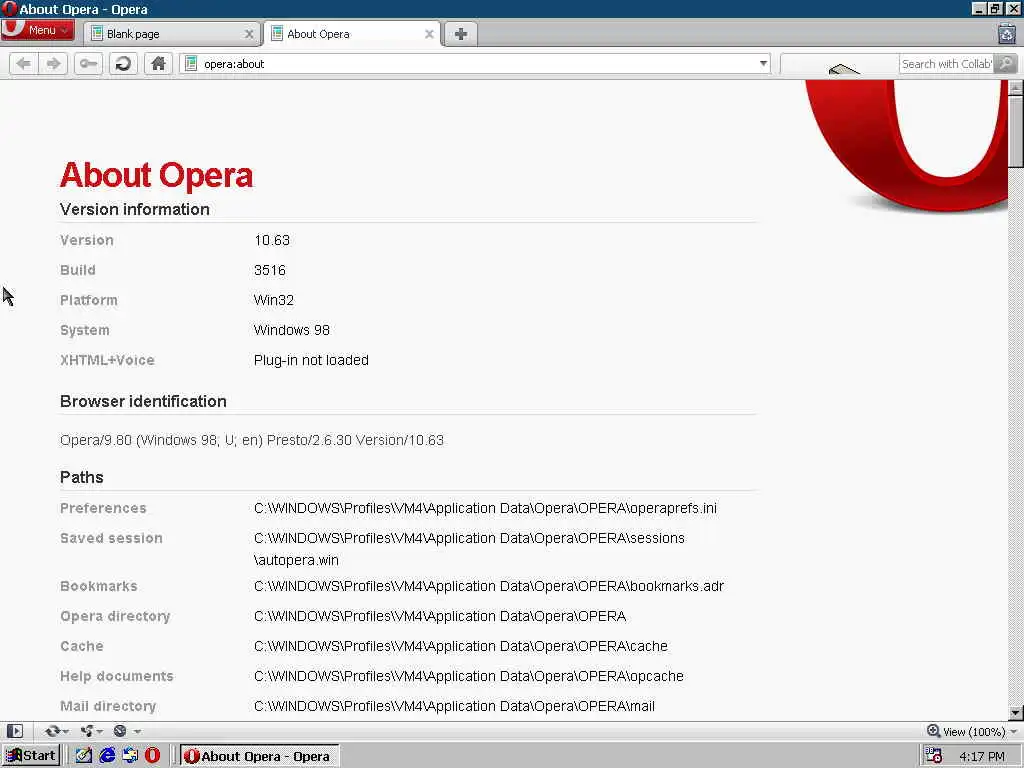Click the About Opera - Opera taskbar button
The height and width of the screenshot is (768, 1024).
click(259, 756)
